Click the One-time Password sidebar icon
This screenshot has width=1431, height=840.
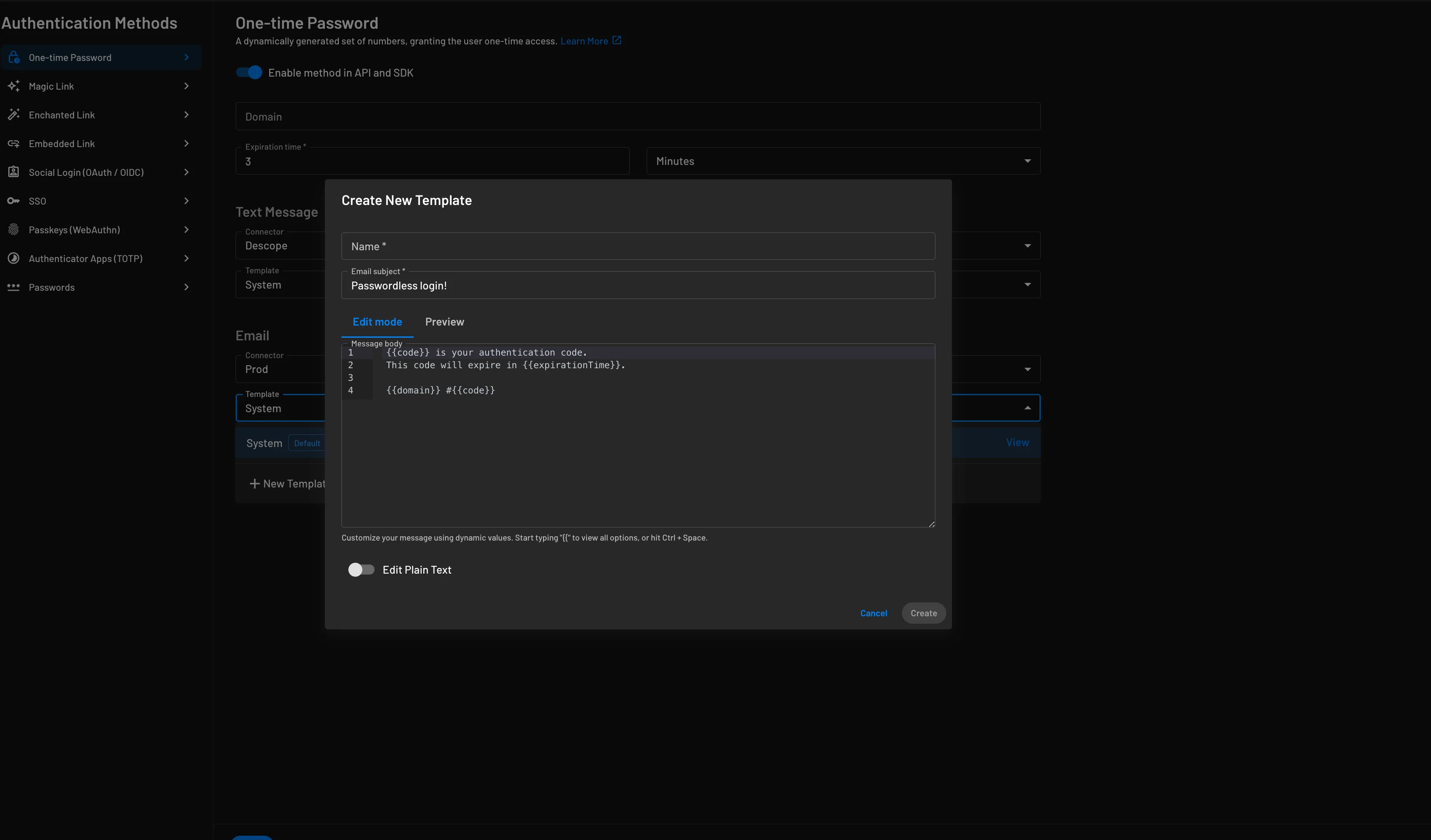point(14,57)
